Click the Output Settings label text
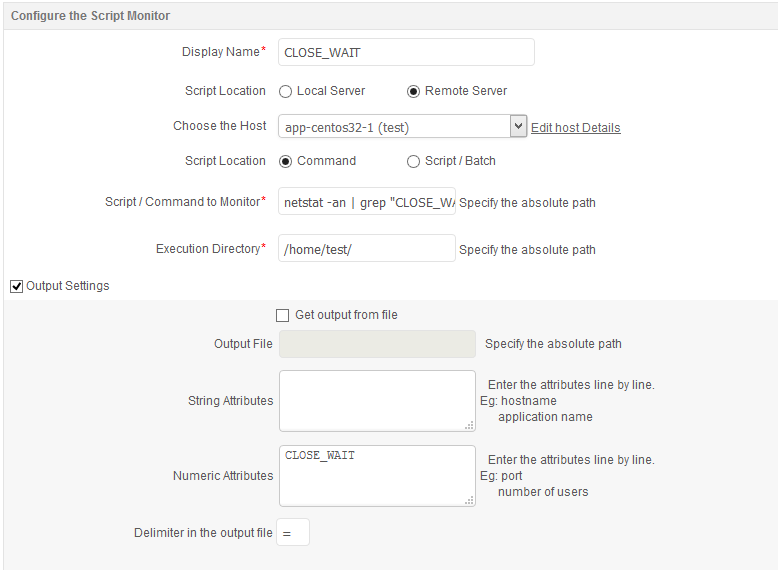The height and width of the screenshot is (570, 778). point(68,286)
